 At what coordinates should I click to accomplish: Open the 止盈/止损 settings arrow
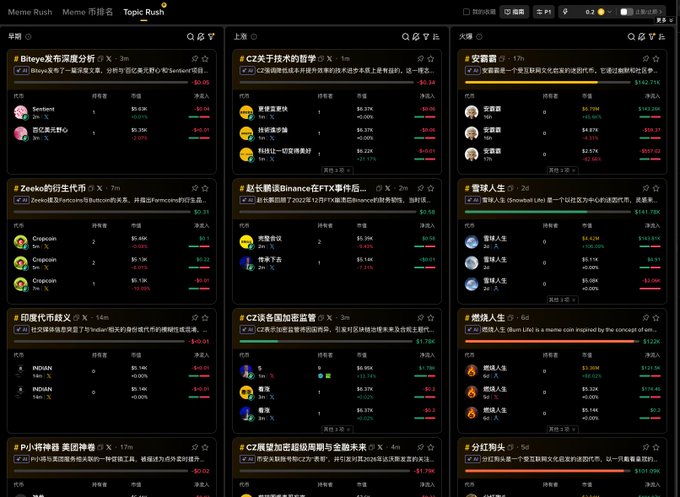tap(661, 12)
